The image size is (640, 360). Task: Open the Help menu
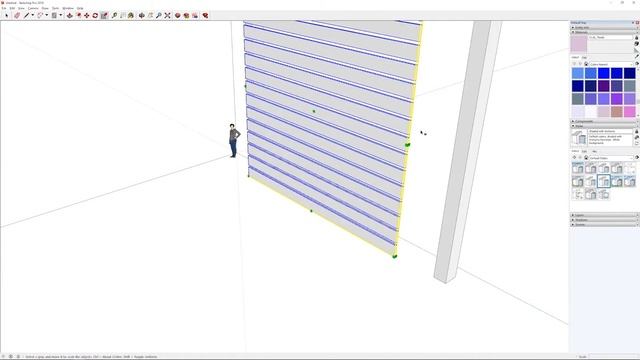pyautogui.click(x=80, y=8)
